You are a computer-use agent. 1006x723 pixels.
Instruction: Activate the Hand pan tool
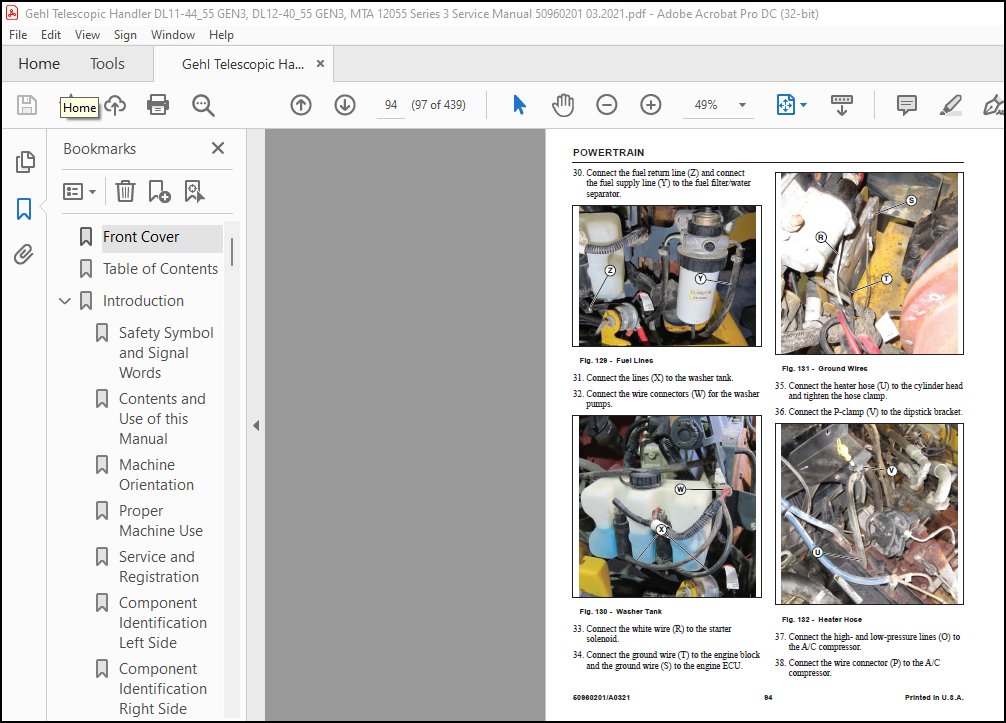(x=563, y=105)
